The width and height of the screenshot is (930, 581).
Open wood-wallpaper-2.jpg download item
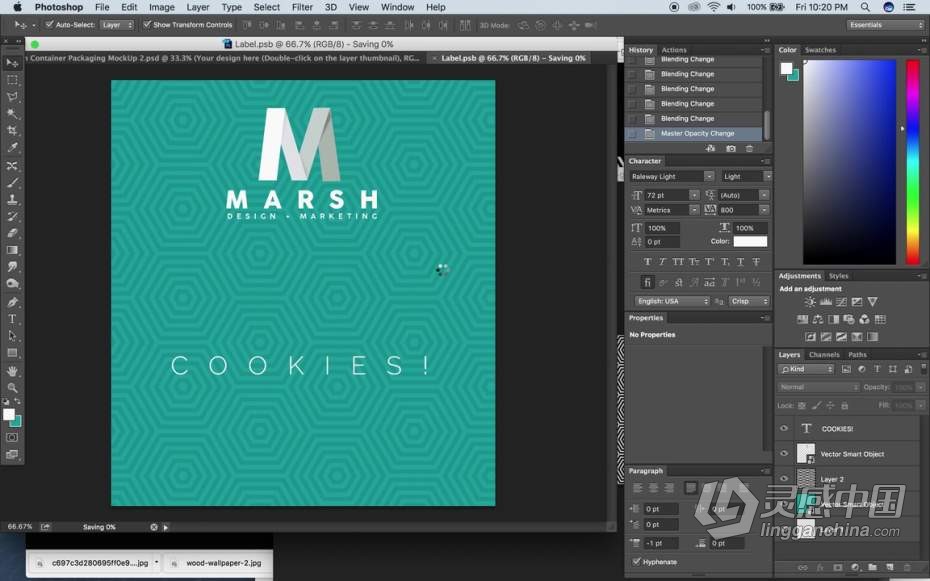click(217, 563)
